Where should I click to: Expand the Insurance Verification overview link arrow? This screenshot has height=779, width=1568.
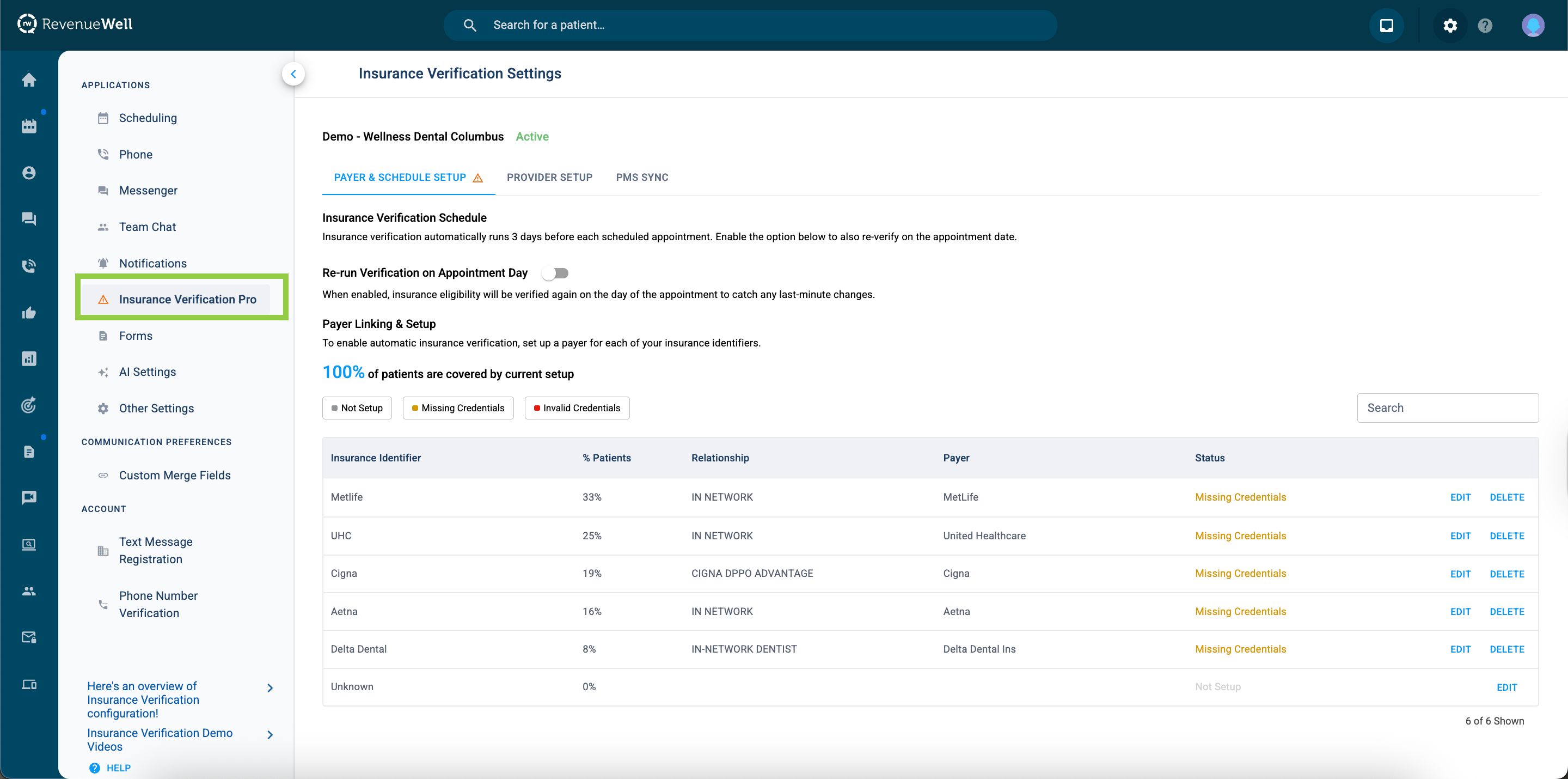coord(269,687)
